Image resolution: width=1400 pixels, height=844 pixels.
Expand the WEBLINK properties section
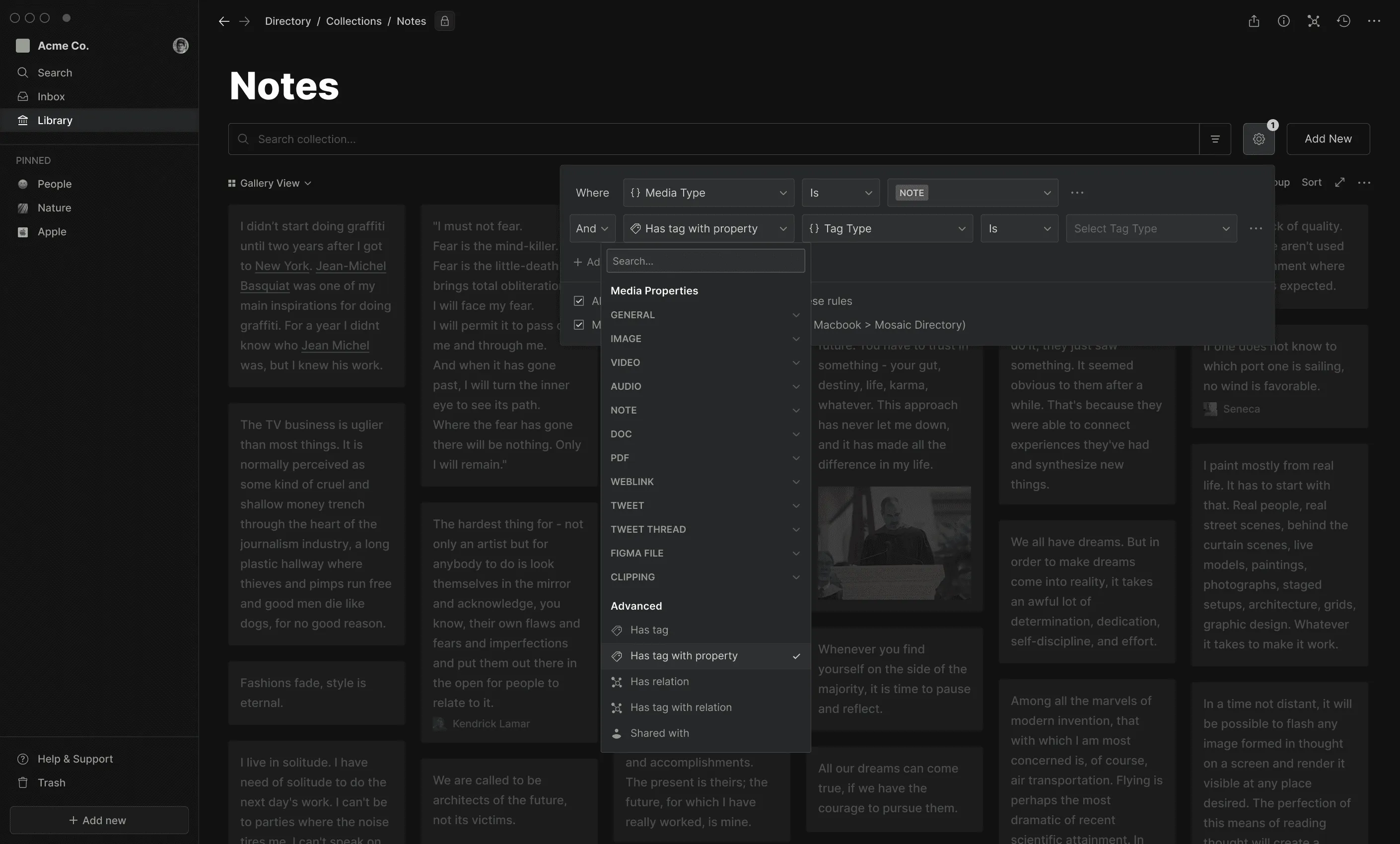(705, 482)
